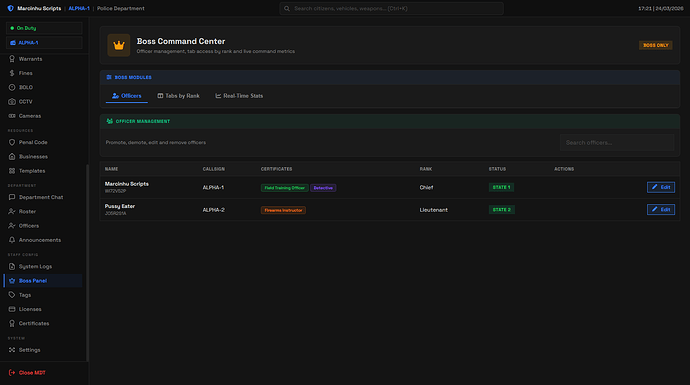
Task: Click the CCTV camera icon
Action: point(12,102)
